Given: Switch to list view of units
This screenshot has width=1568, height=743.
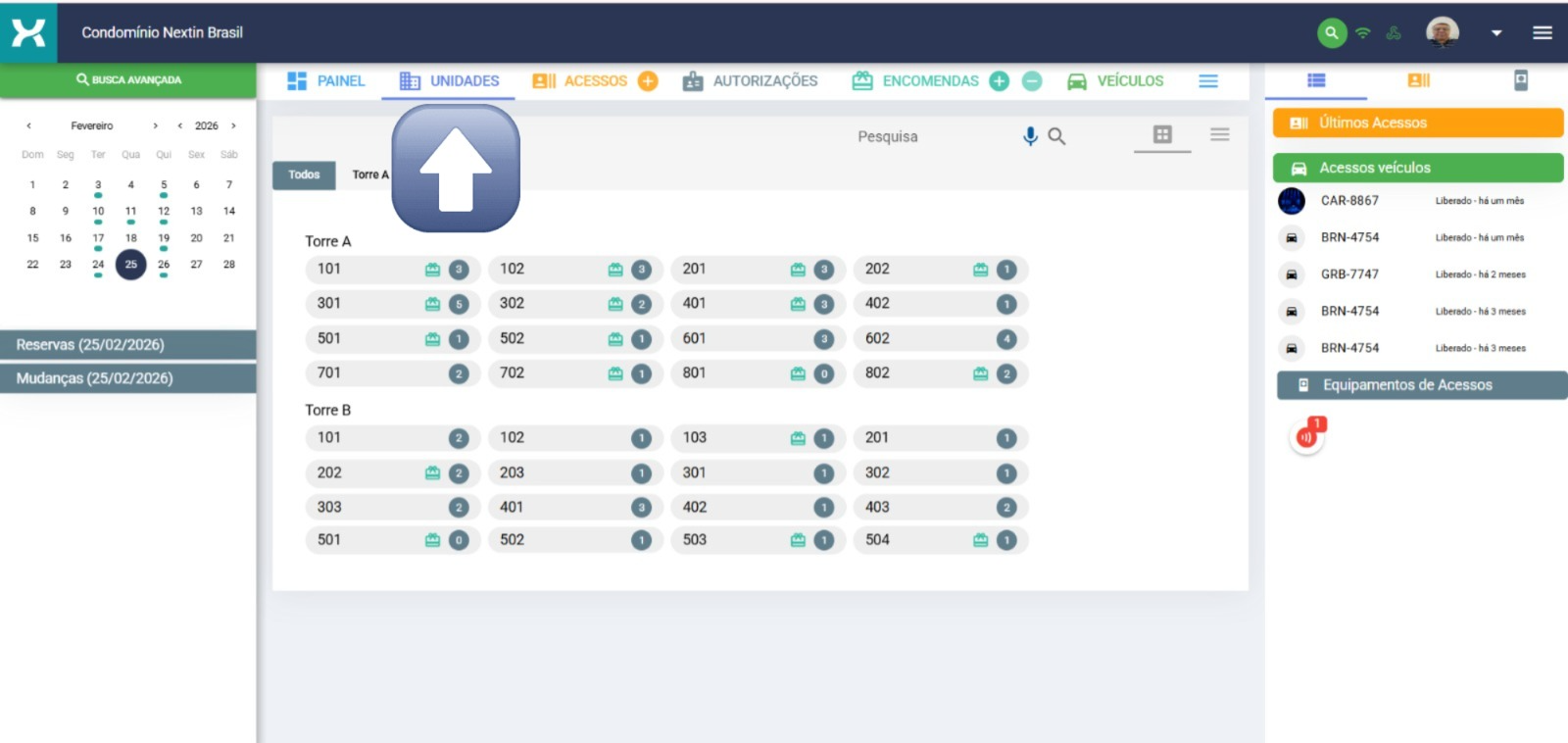Looking at the screenshot, I should pos(1219,135).
